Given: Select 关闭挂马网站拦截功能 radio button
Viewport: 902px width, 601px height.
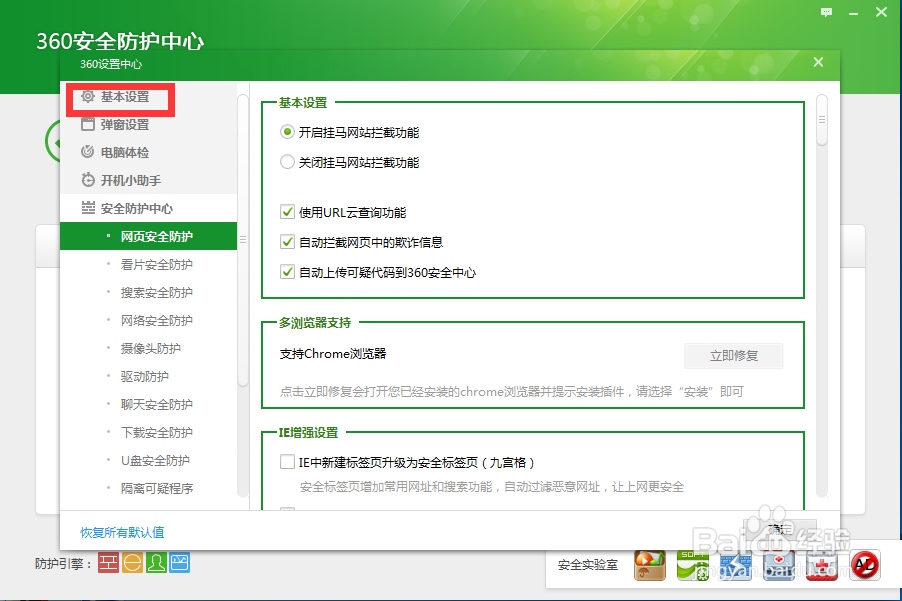Looking at the screenshot, I should 287,162.
